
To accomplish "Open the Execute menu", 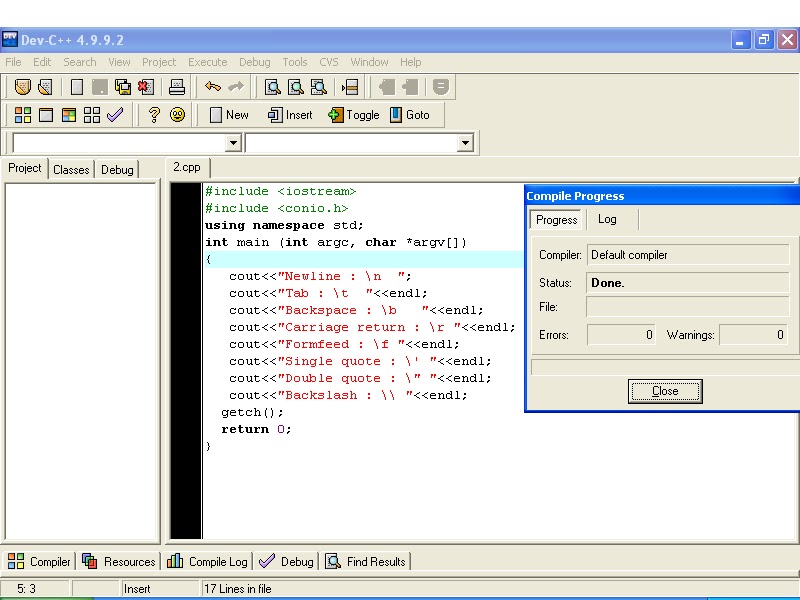I will (x=208, y=62).
